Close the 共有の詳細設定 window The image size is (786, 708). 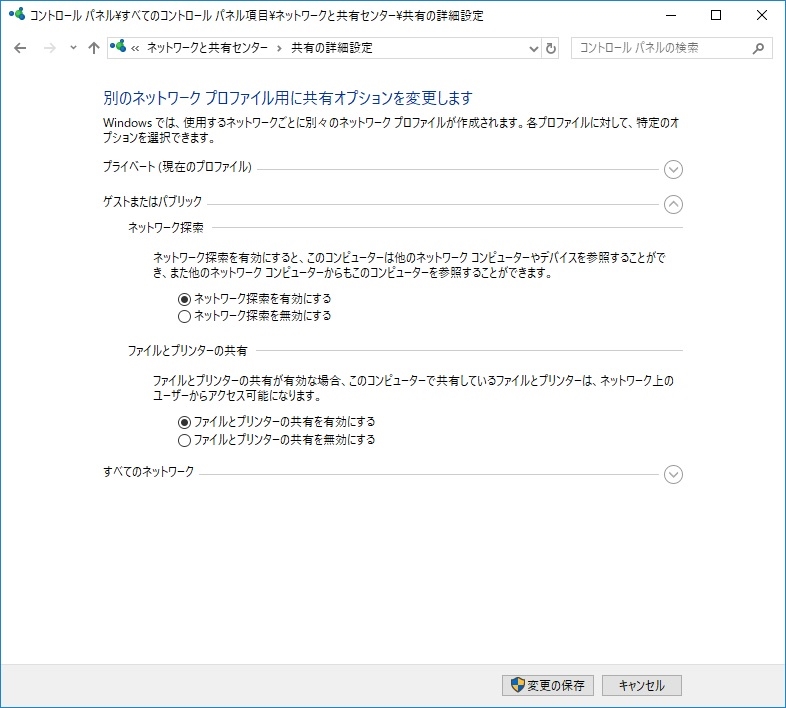(761, 15)
